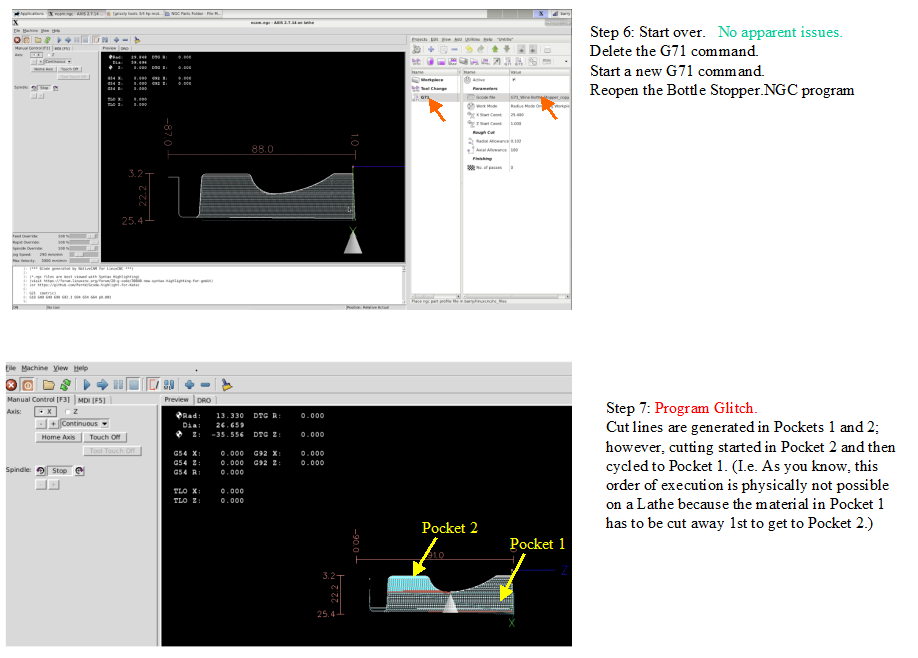
Task: Click the green reload file icon in lower toolbar
Action: (65, 384)
